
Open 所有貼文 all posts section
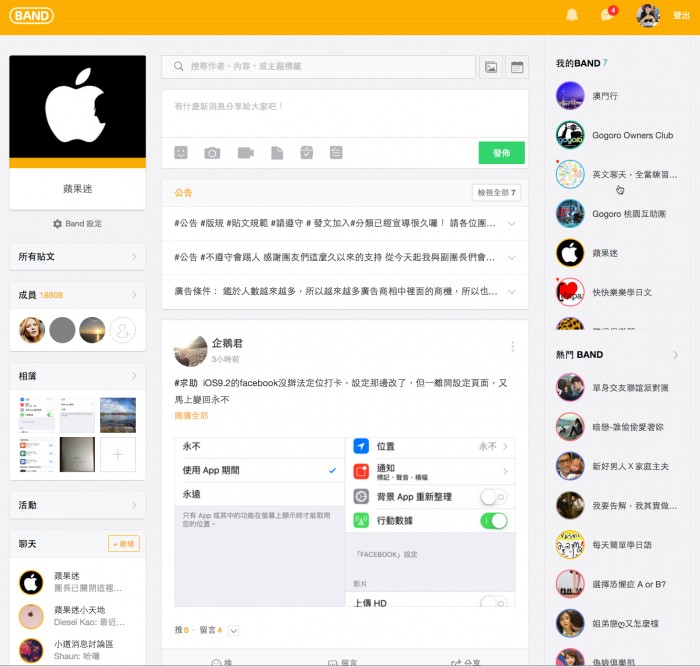(x=78, y=257)
